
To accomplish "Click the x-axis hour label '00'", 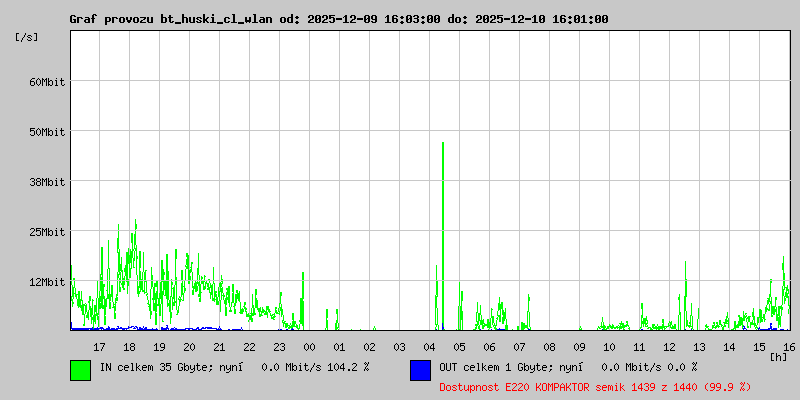I will tap(309, 347).
